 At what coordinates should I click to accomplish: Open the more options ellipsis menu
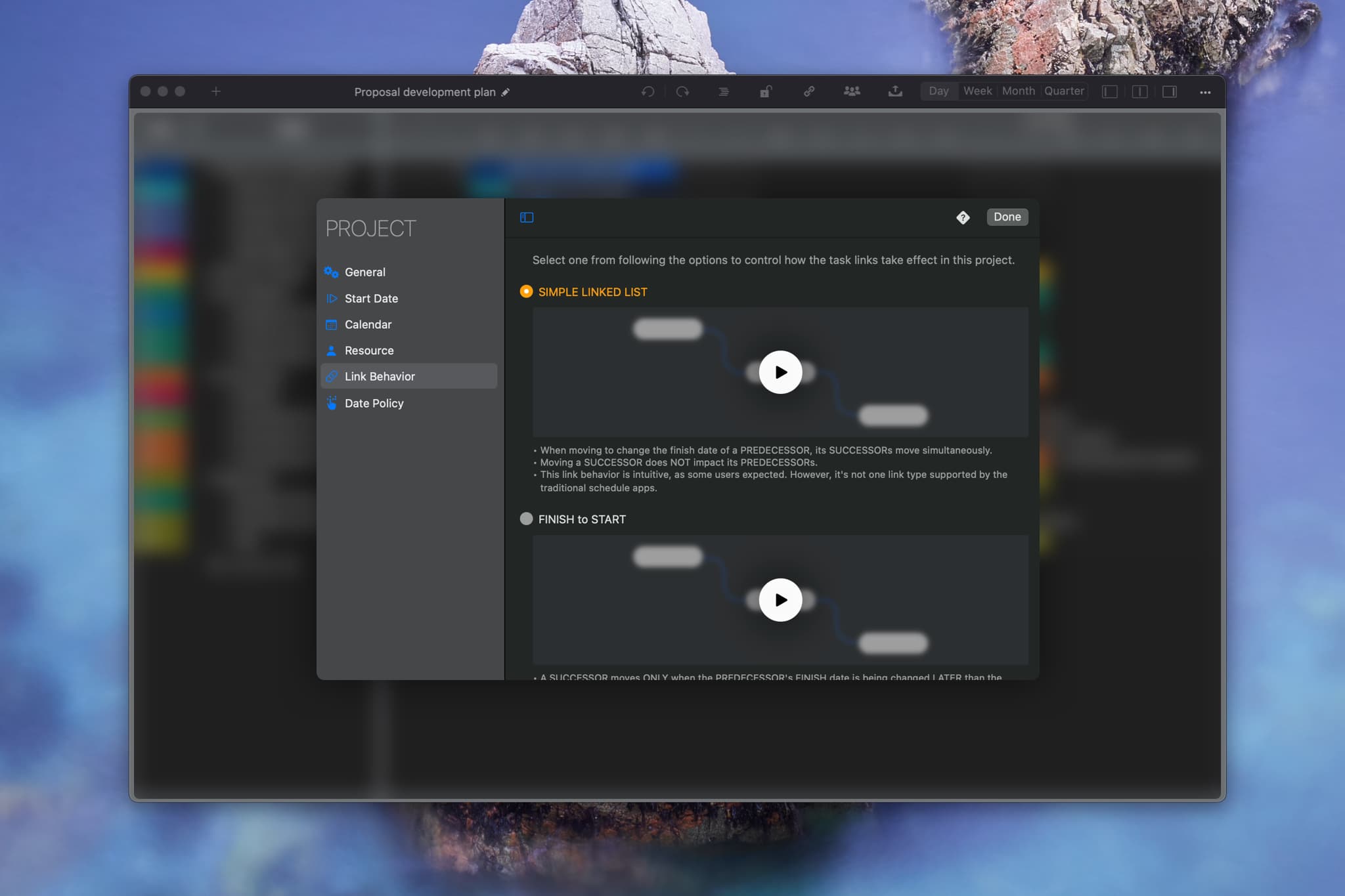click(x=1205, y=92)
